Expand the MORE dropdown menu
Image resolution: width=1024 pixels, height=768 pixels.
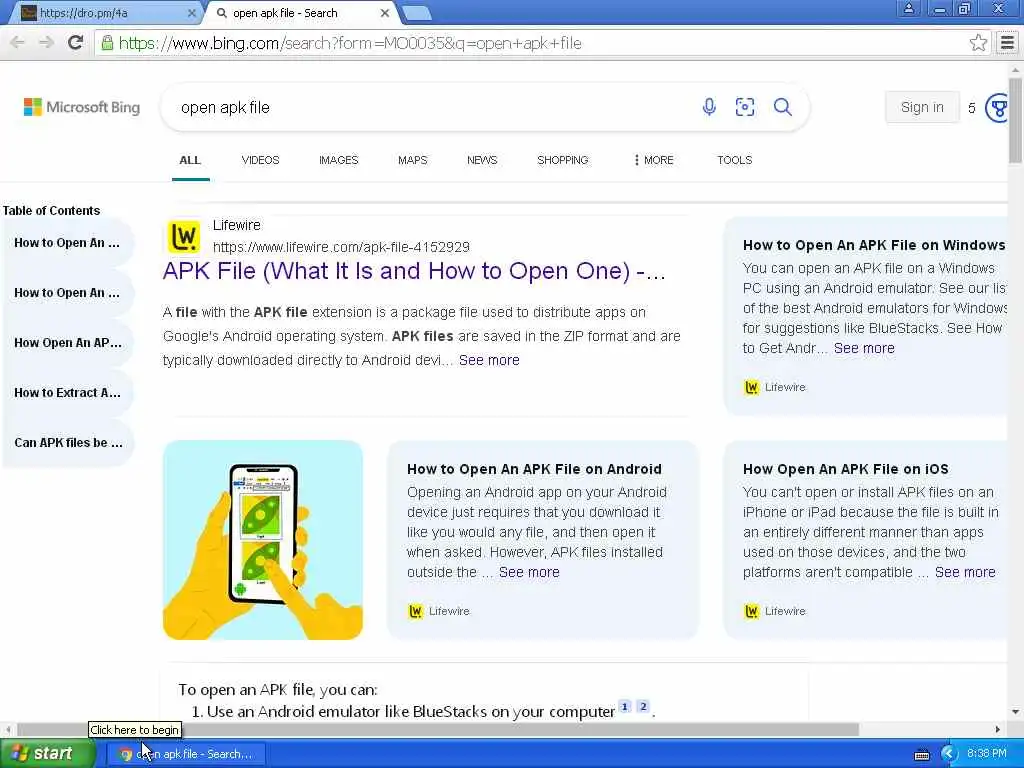(x=653, y=160)
